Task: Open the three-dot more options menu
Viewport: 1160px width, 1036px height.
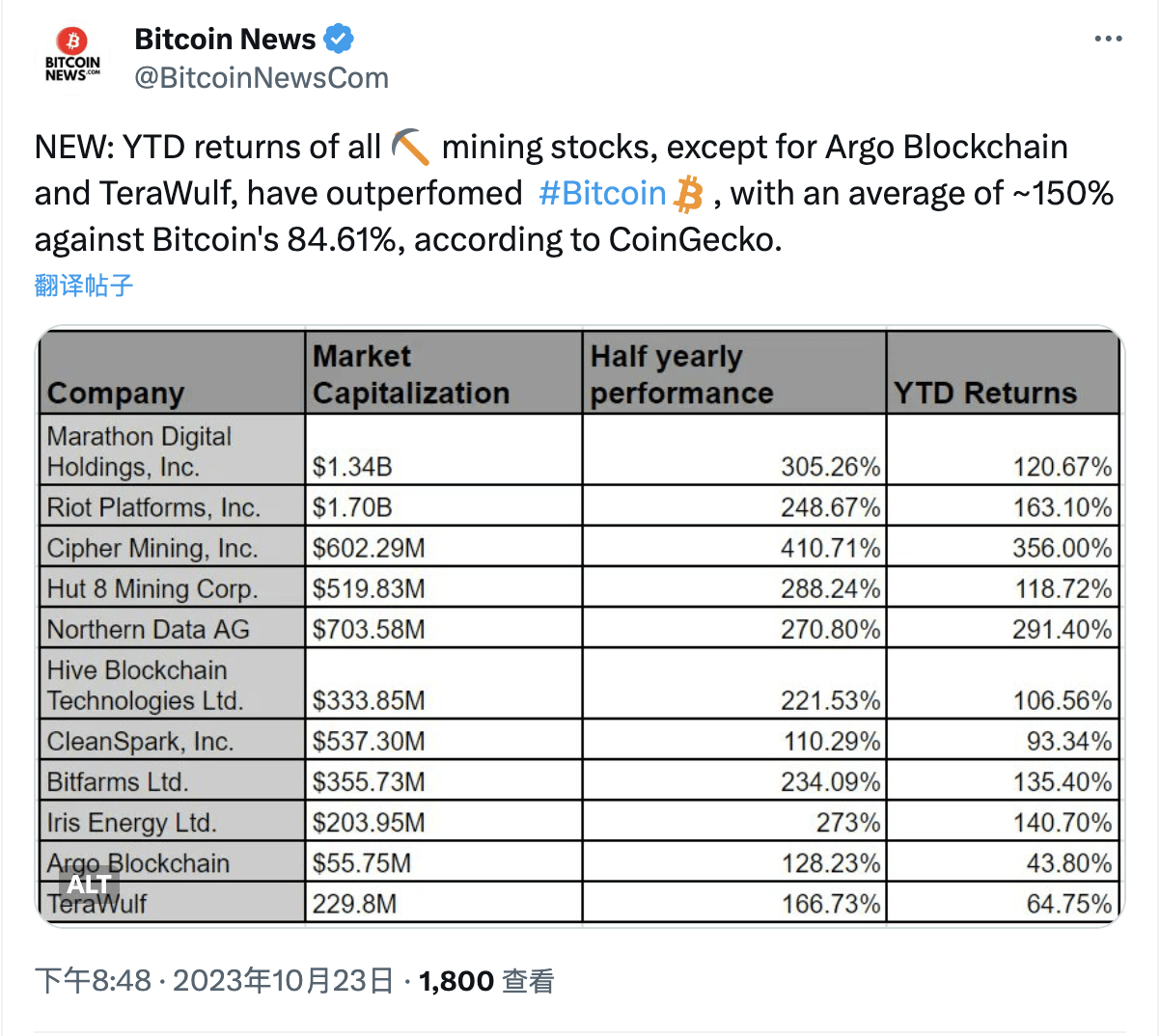Action: (x=1108, y=37)
